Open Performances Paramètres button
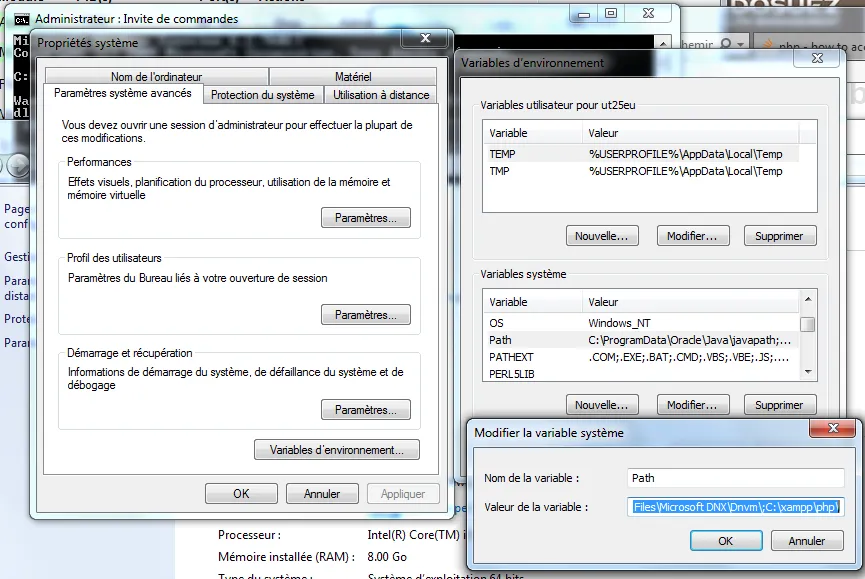The width and height of the screenshot is (865, 579). pyautogui.click(x=365, y=218)
